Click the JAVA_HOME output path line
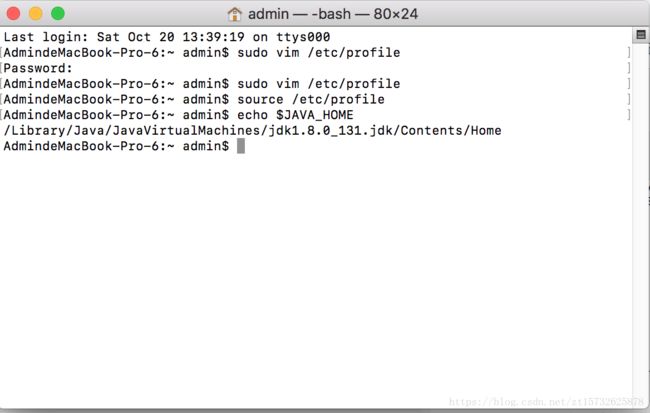 point(252,131)
